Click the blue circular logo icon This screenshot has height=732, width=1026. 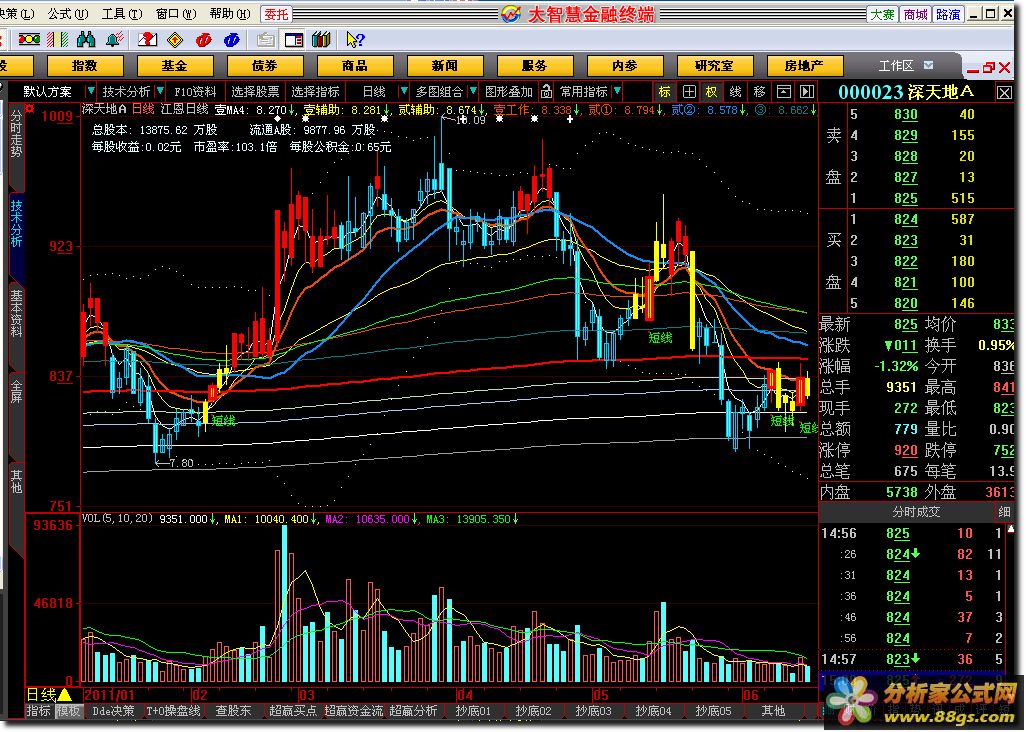pos(232,40)
